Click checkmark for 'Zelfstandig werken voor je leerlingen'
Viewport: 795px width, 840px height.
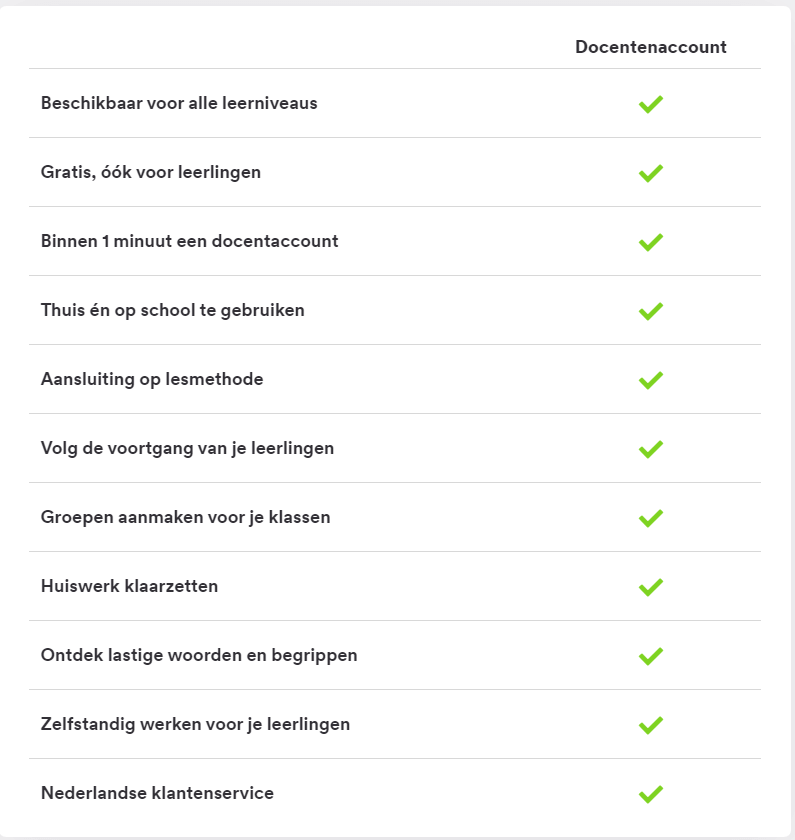[651, 725]
